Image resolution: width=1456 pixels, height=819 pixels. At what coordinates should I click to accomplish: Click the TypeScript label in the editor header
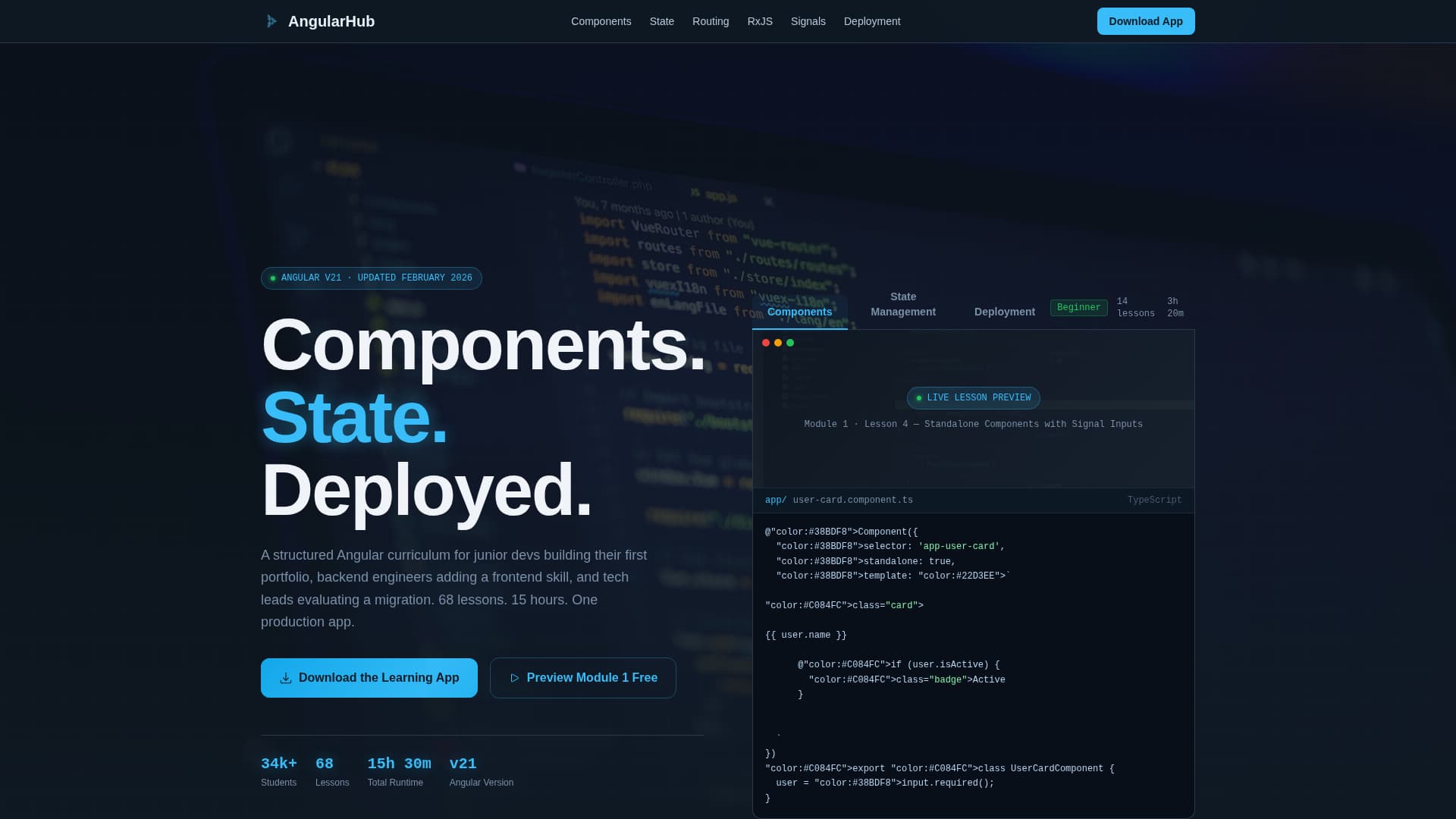click(1154, 500)
